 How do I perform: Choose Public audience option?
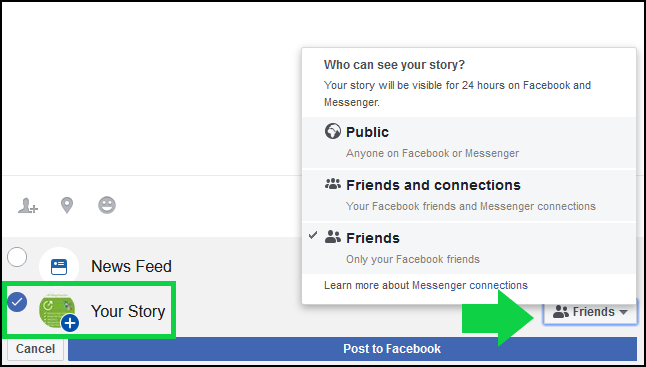(469, 143)
